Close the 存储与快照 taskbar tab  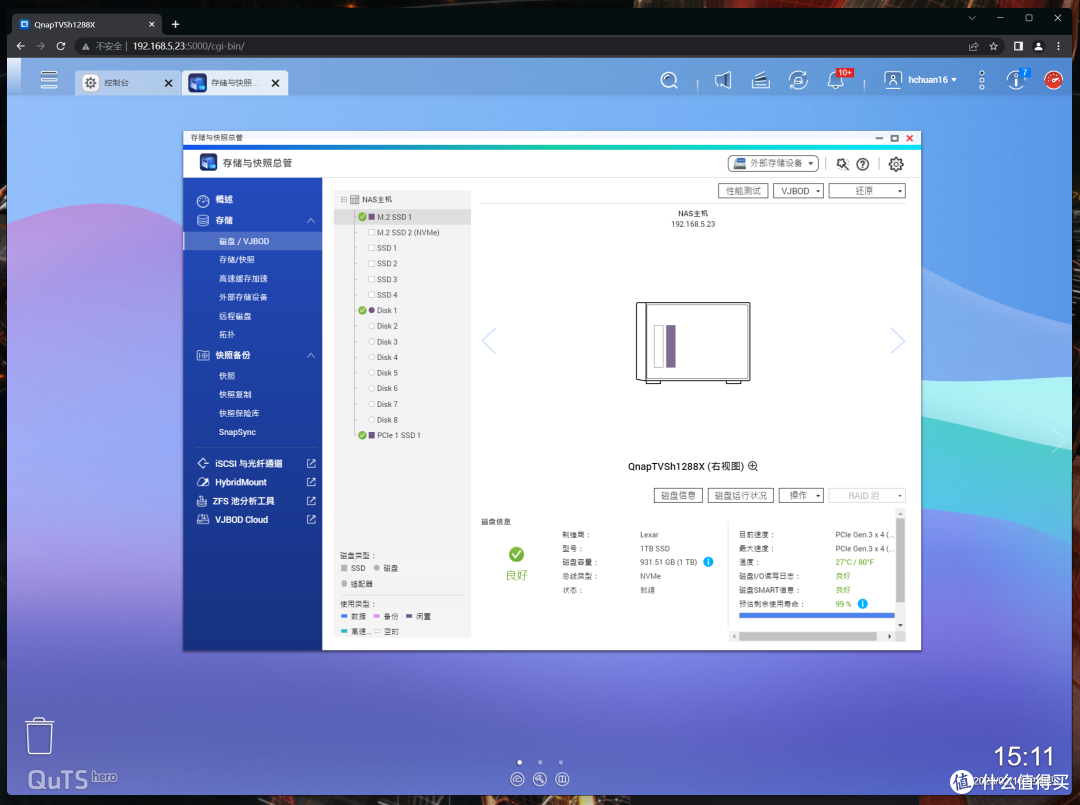tap(276, 83)
